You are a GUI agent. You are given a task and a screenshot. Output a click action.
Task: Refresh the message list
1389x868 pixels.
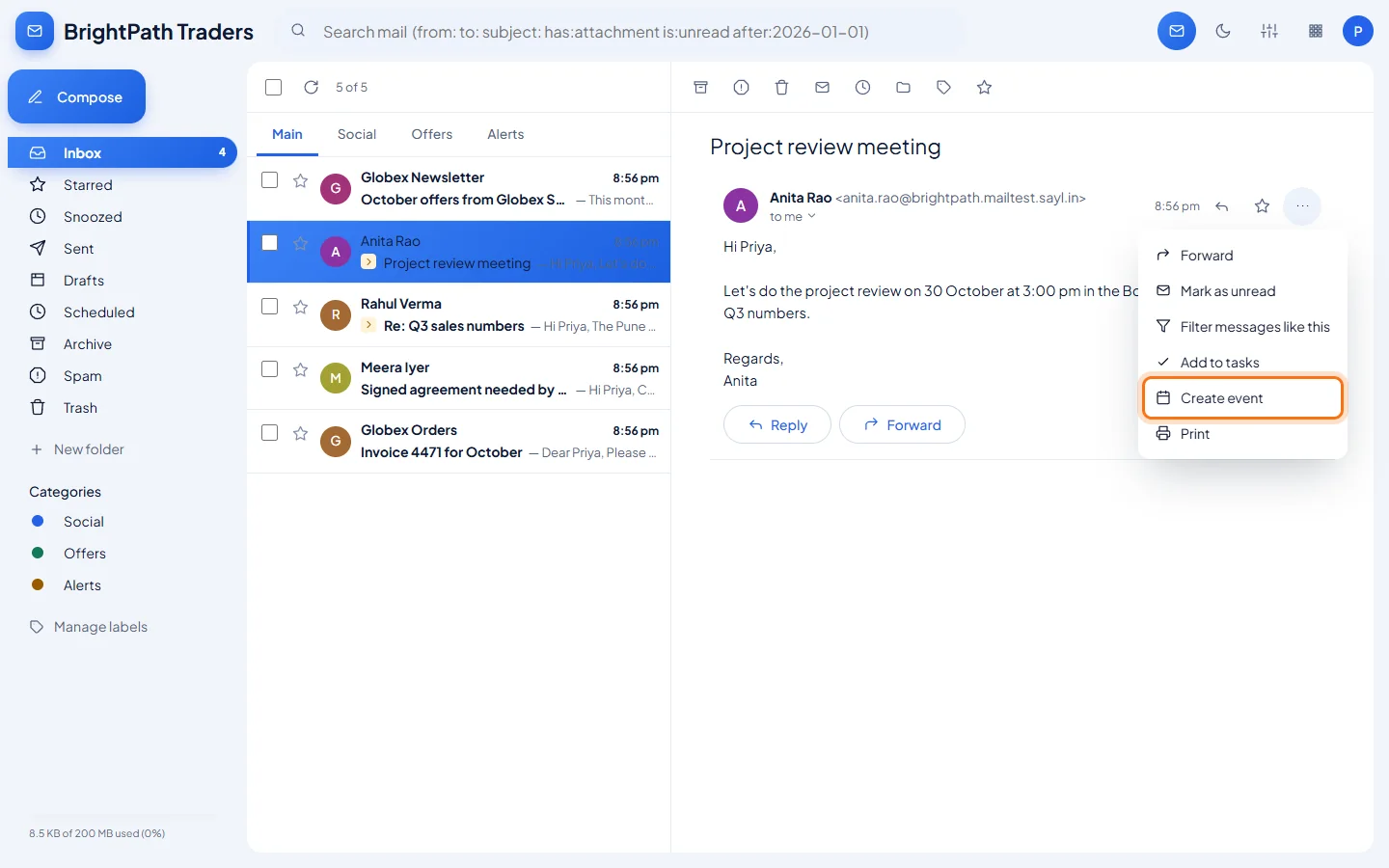point(311,88)
